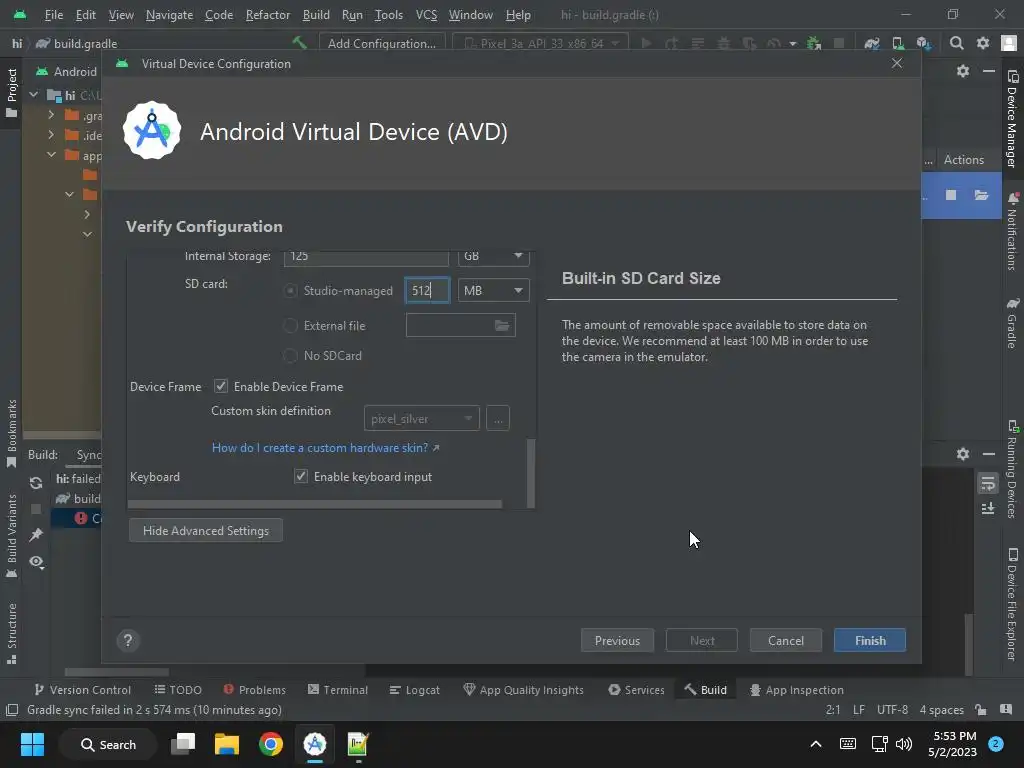
Task: Open the Device Manager toolbar icon
Action: click(898, 43)
